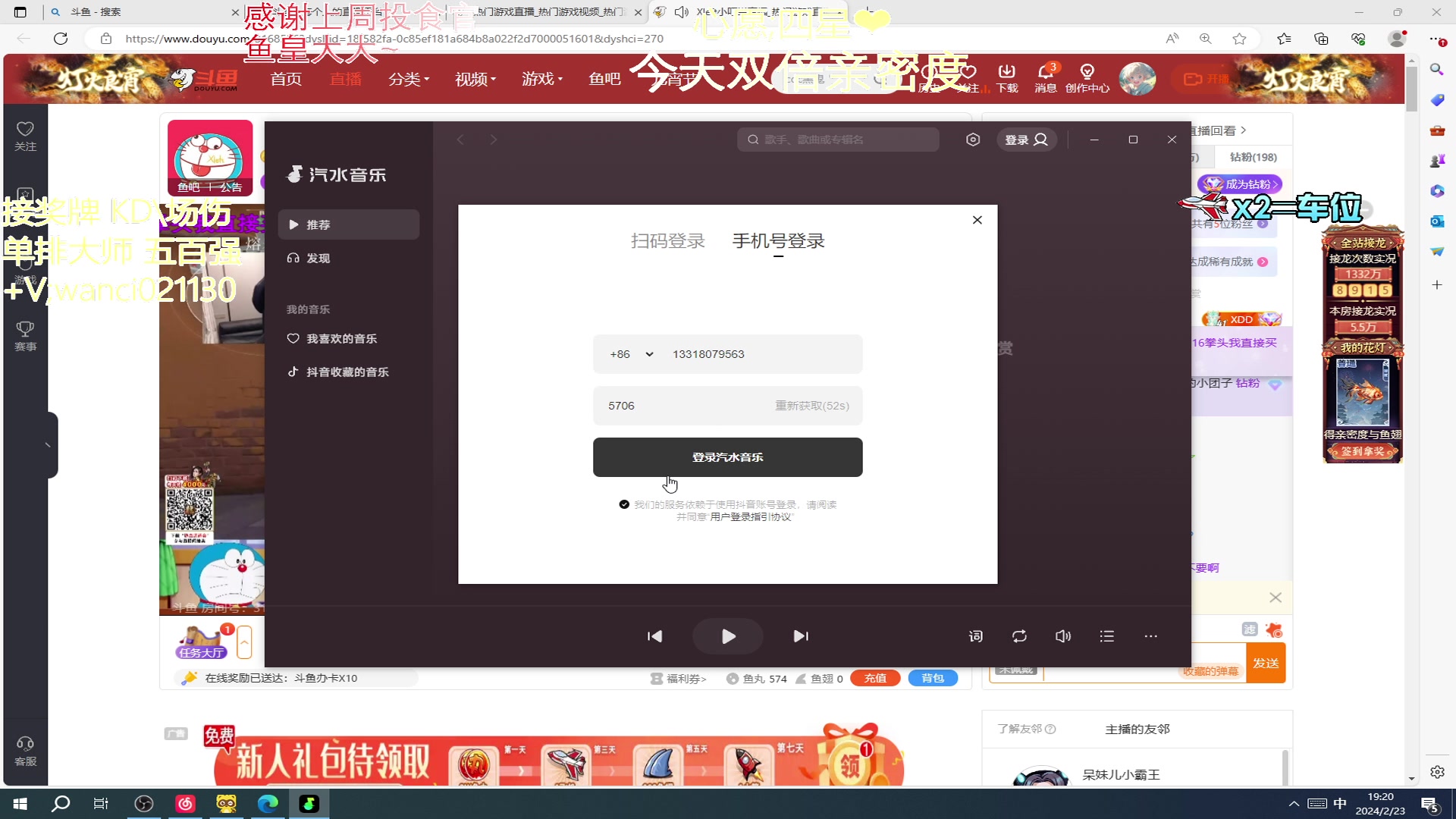Click the play button
The width and height of the screenshot is (1456, 819).
(728, 636)
